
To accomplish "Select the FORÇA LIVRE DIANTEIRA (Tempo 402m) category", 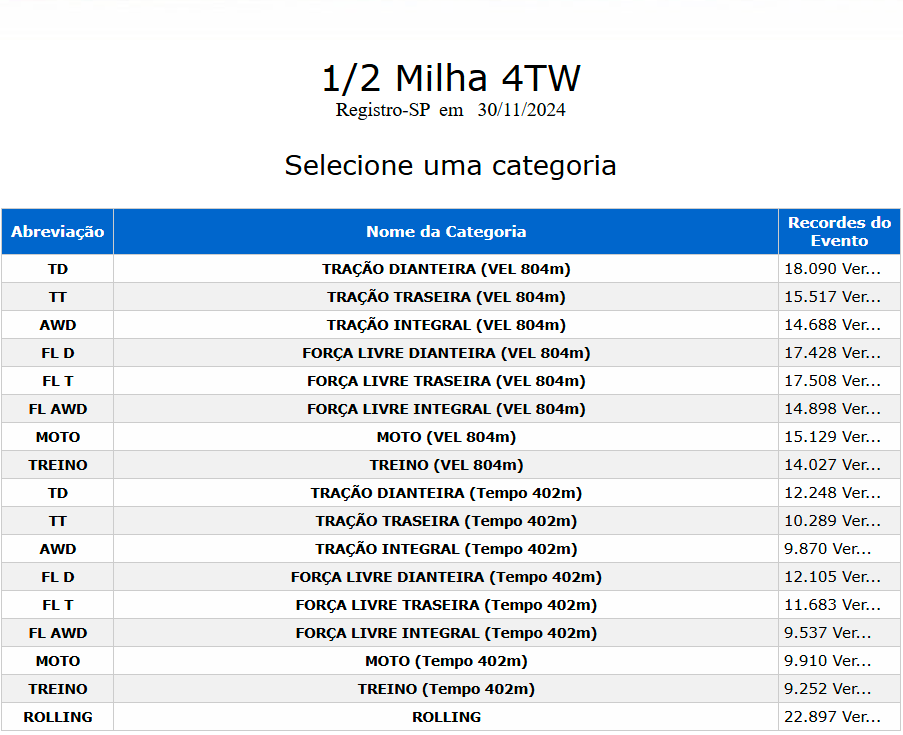I will tap(445, 576).
